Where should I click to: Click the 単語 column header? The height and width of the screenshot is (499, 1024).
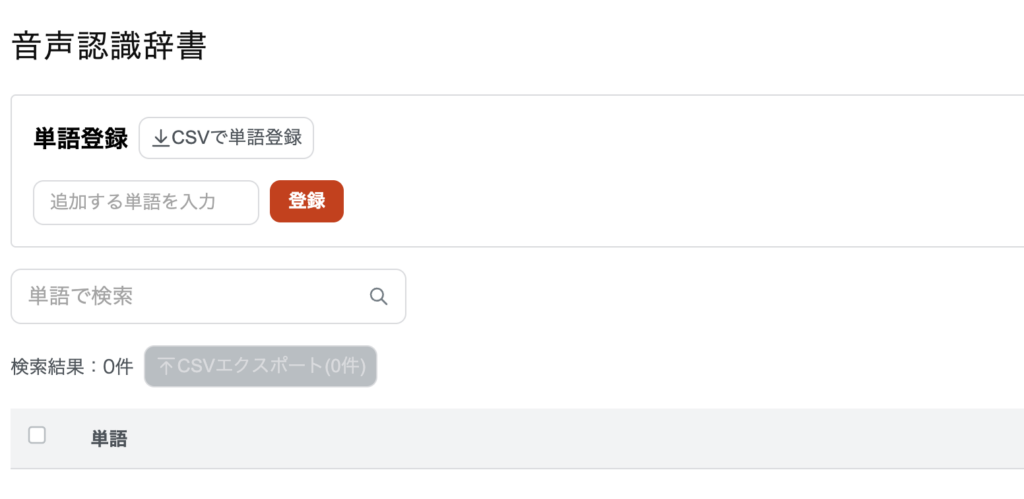[x=109, y=438]
